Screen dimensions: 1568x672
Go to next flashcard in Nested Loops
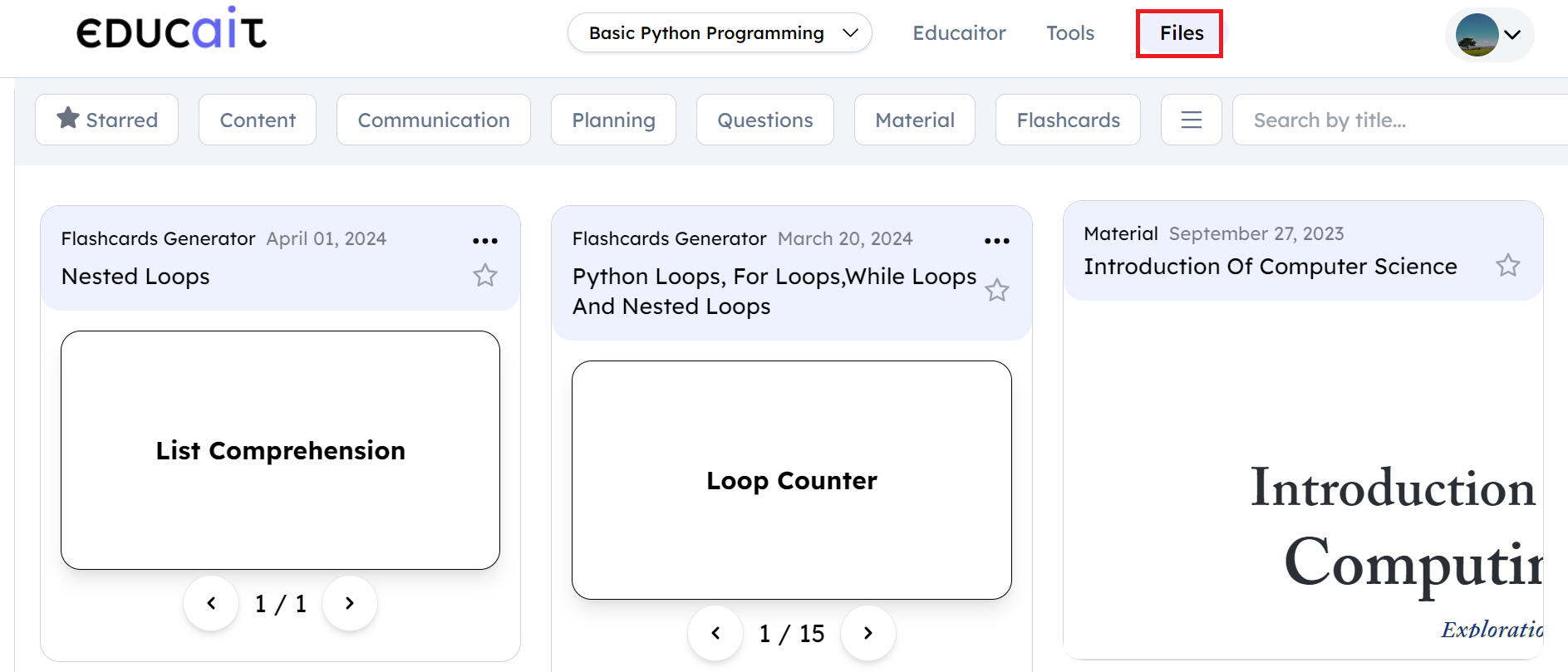tap(350, 603)
